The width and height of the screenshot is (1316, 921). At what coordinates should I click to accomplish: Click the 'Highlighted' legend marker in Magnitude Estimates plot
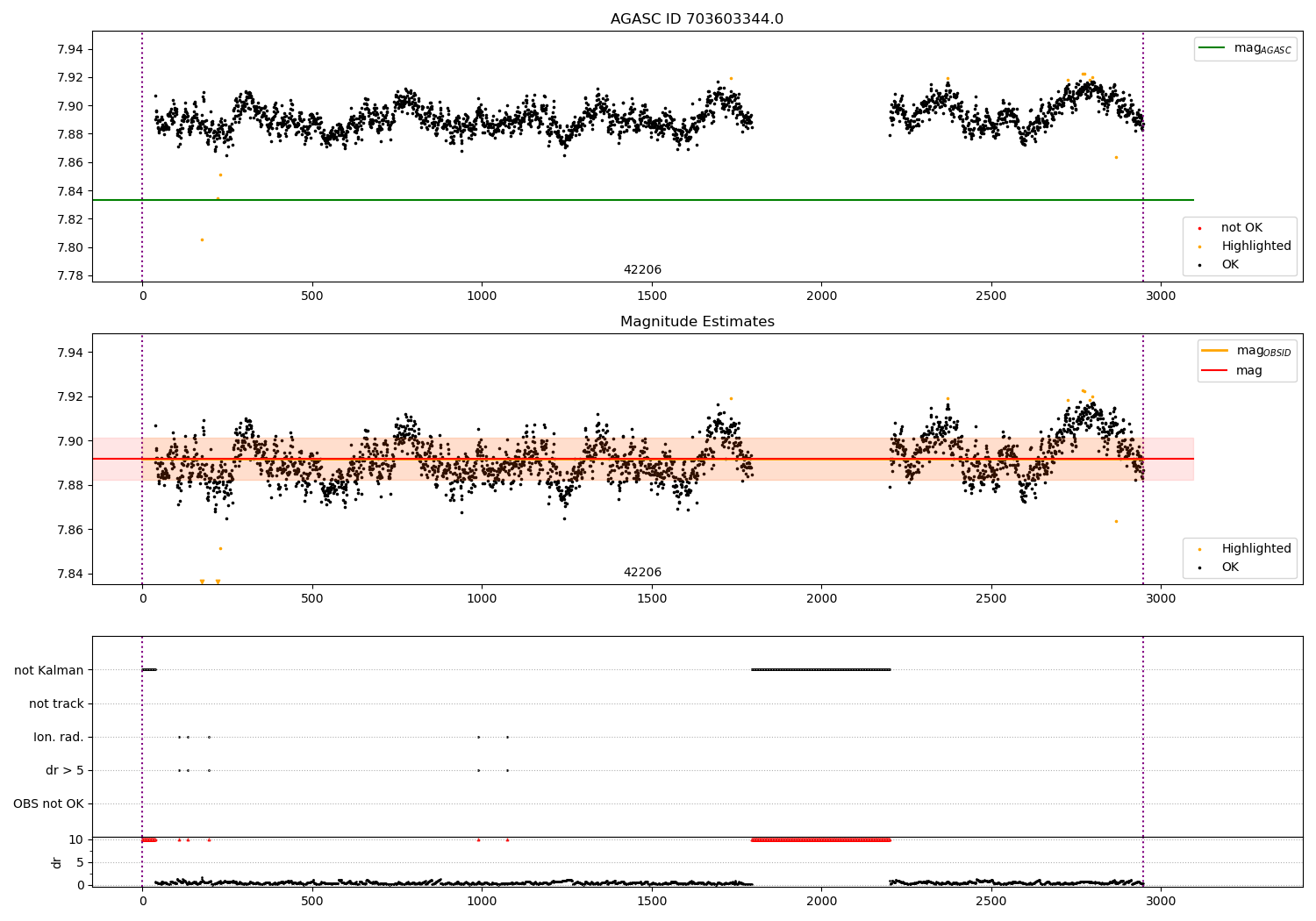[1199, 549]
